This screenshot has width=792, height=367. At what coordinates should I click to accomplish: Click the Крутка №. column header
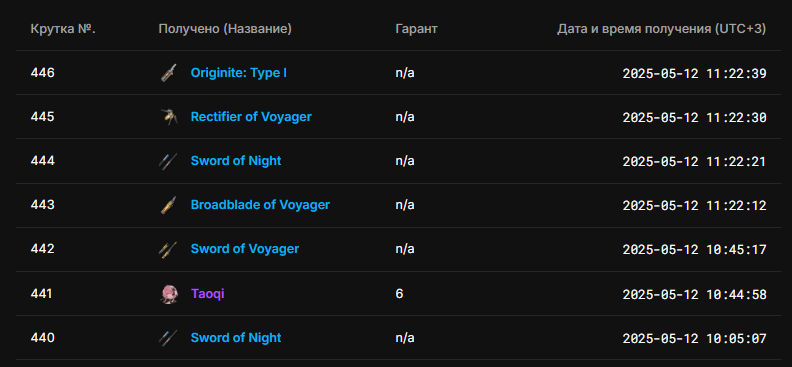[x=63, y=29]
